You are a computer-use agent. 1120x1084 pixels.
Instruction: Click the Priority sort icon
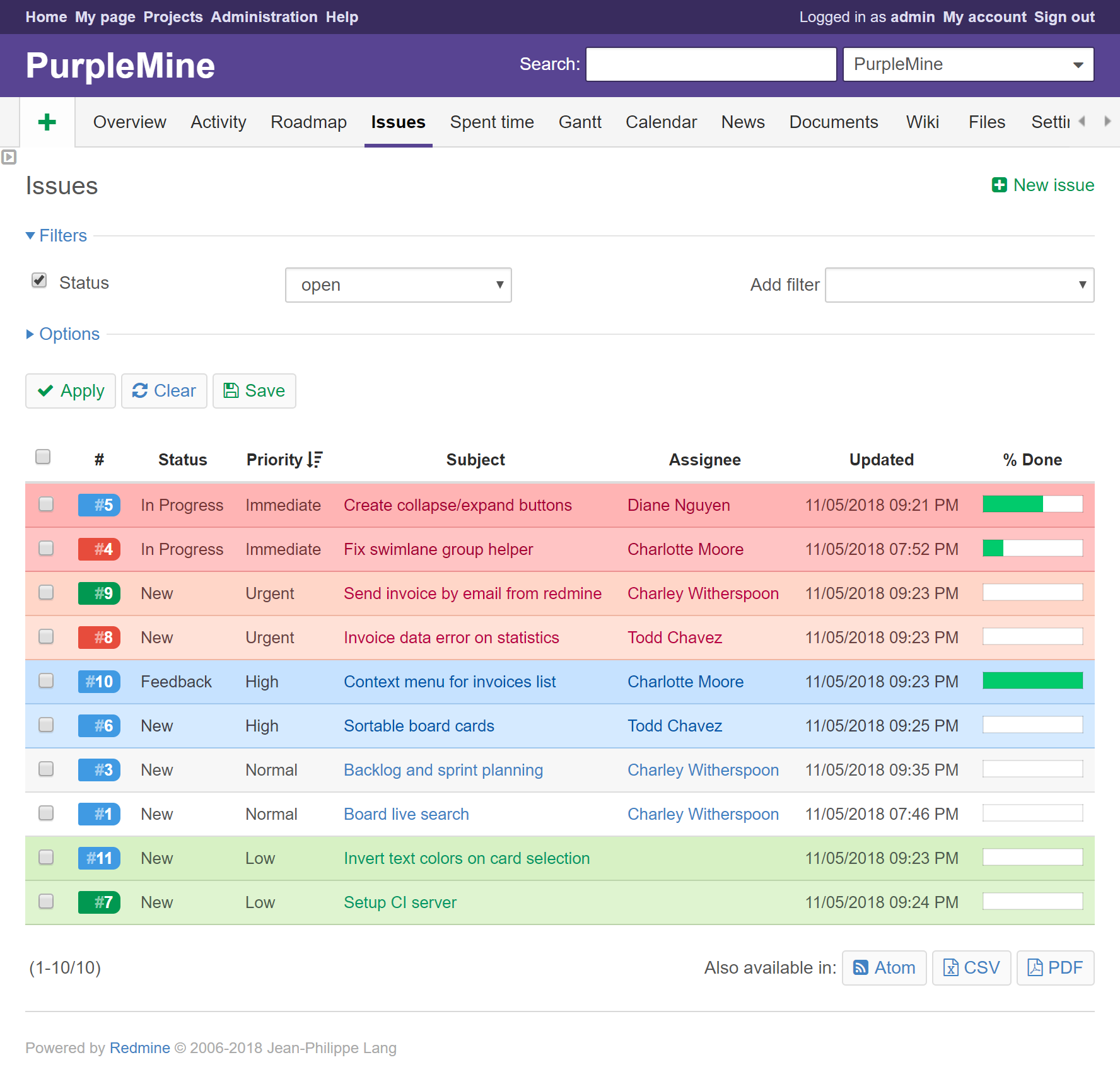[x=315, y=459]
